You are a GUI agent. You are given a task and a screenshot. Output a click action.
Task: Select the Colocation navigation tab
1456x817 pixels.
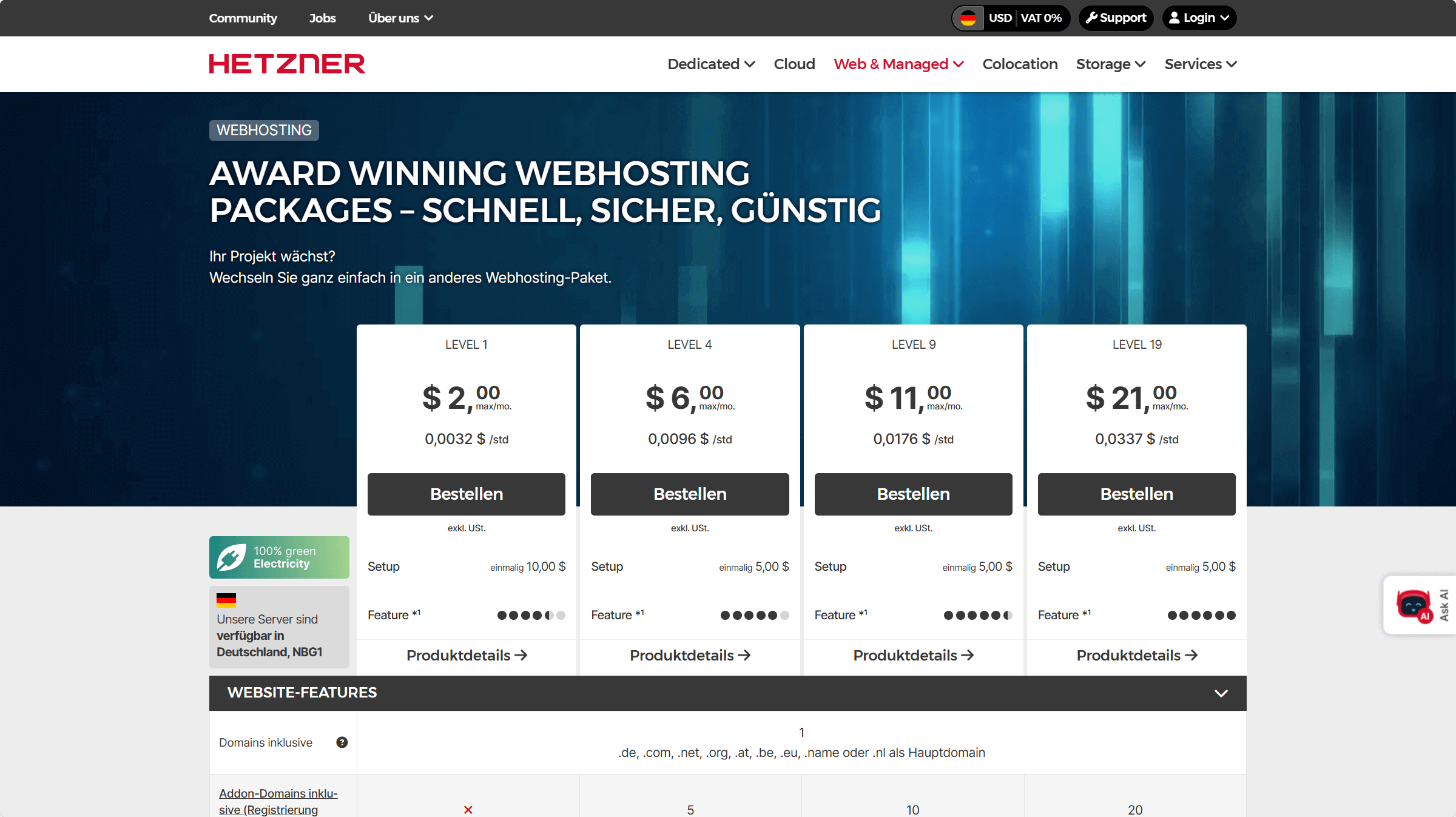[1019, 63]
